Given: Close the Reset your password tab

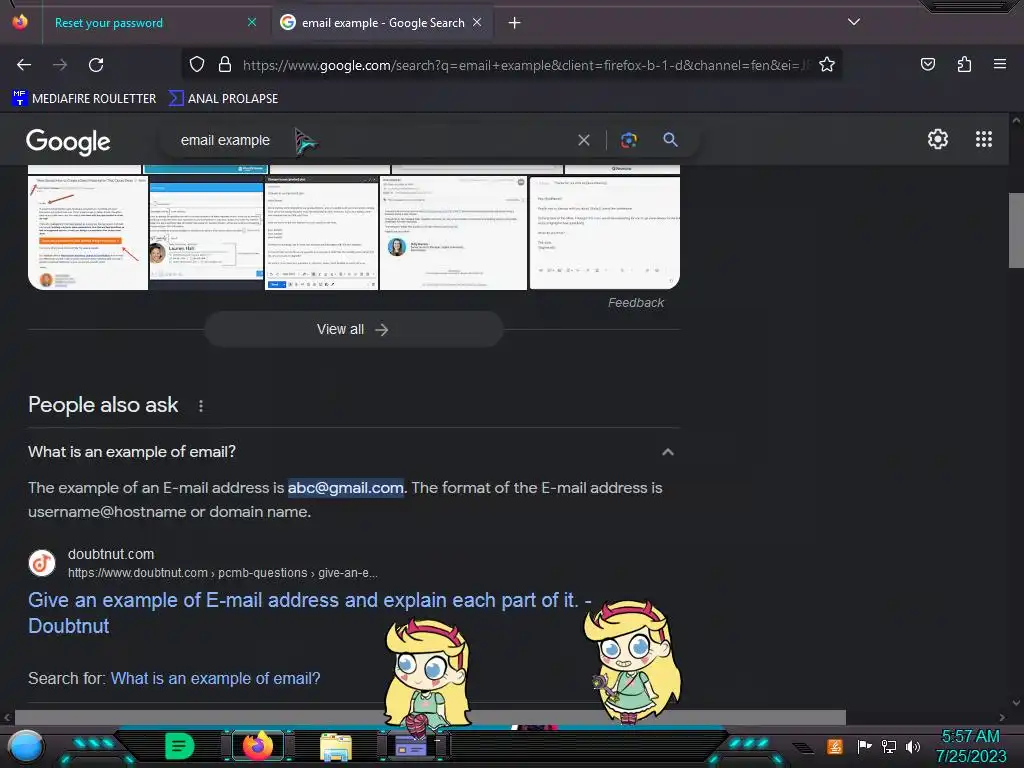Looking at the screenshot, I should [252, 22].
